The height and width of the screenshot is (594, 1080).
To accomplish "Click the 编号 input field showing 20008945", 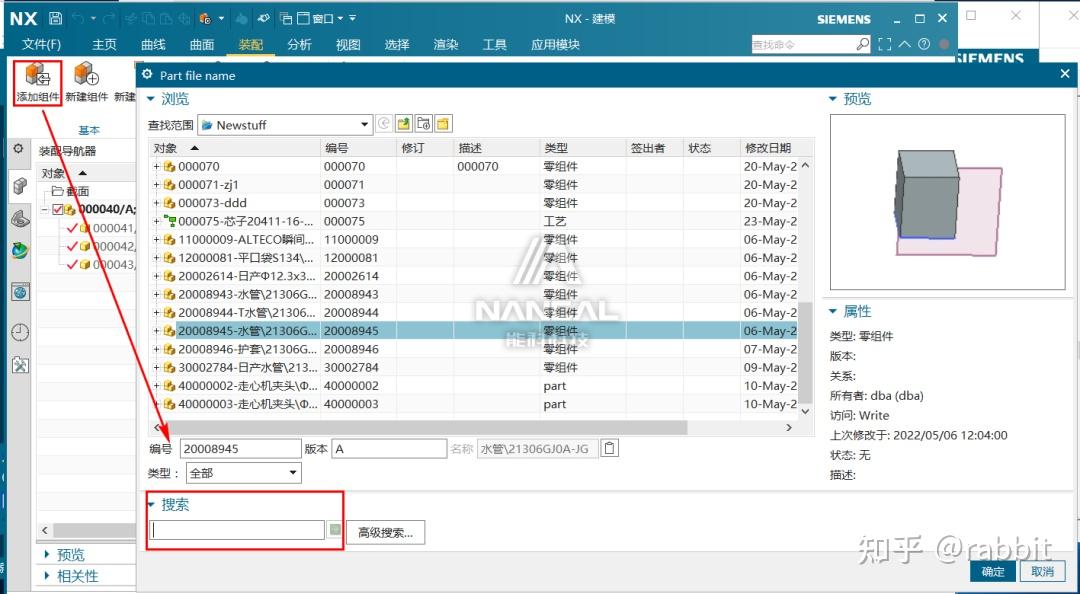I will (240, 448).
